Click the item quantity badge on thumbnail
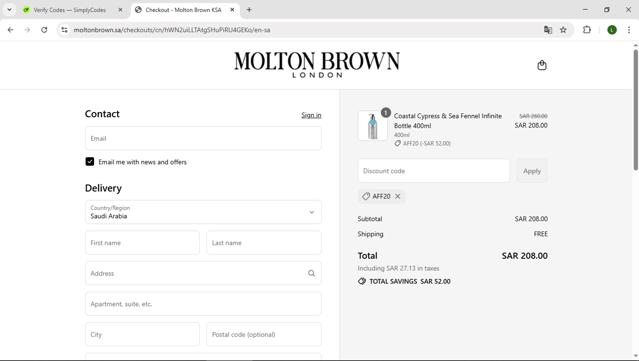Image resolution: width=639 pixels, height=361 pixels. (x=386, y=112)
